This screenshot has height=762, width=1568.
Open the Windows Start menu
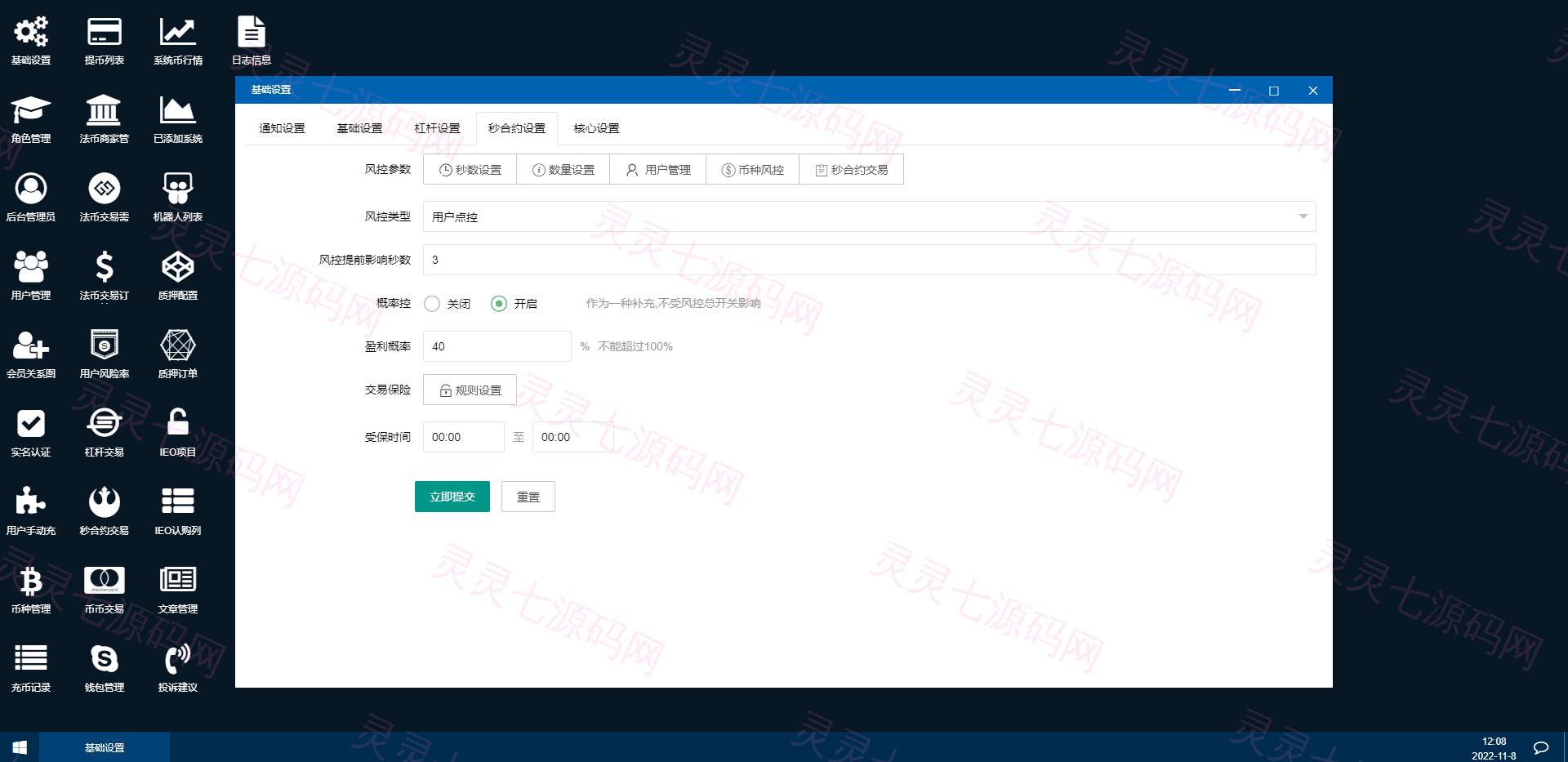(20, 747)
